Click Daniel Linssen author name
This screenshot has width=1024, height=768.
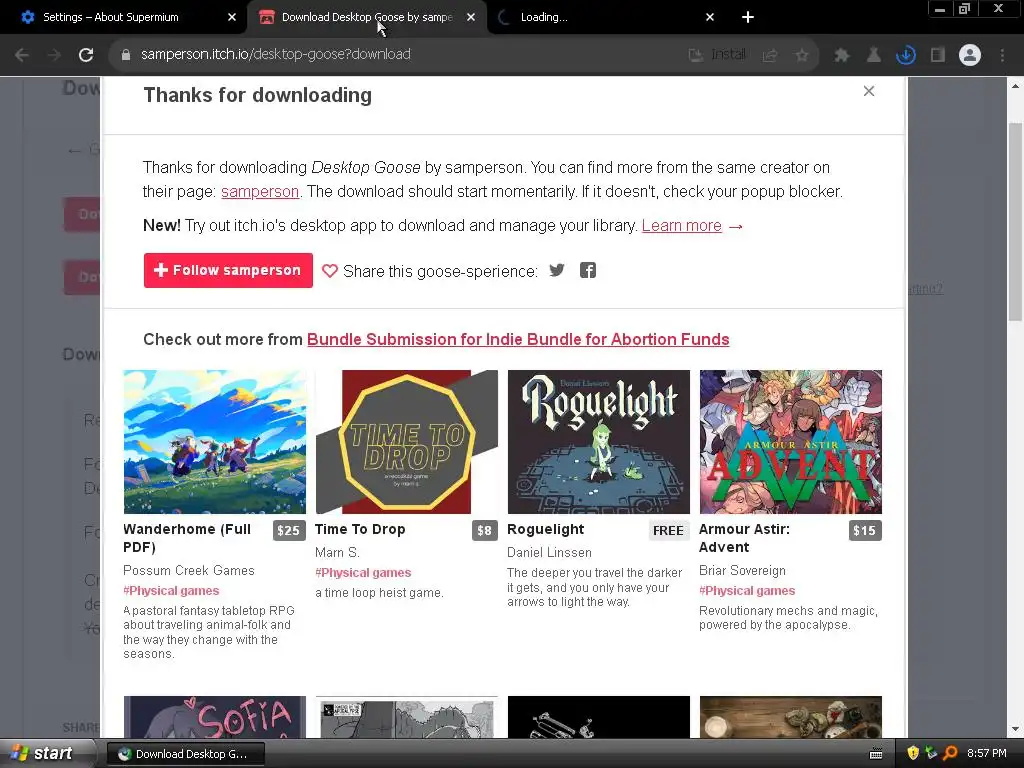549,552
